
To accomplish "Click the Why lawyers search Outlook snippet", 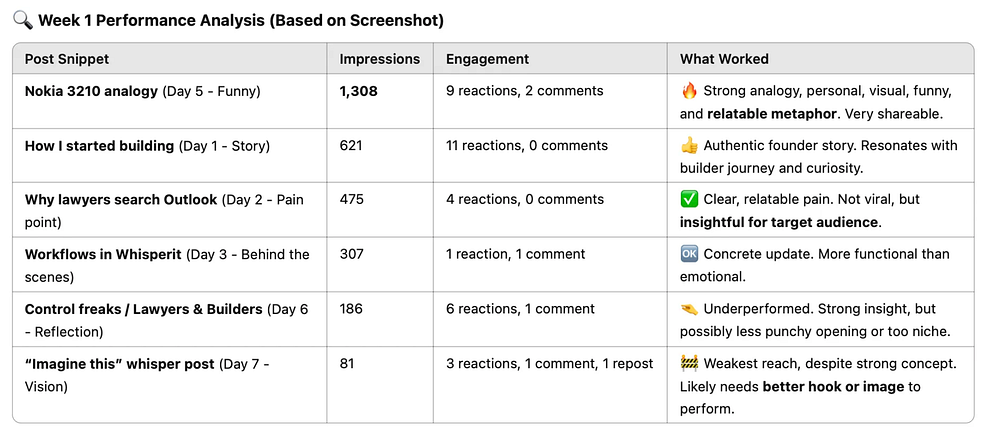I will (x=121, y=200).
